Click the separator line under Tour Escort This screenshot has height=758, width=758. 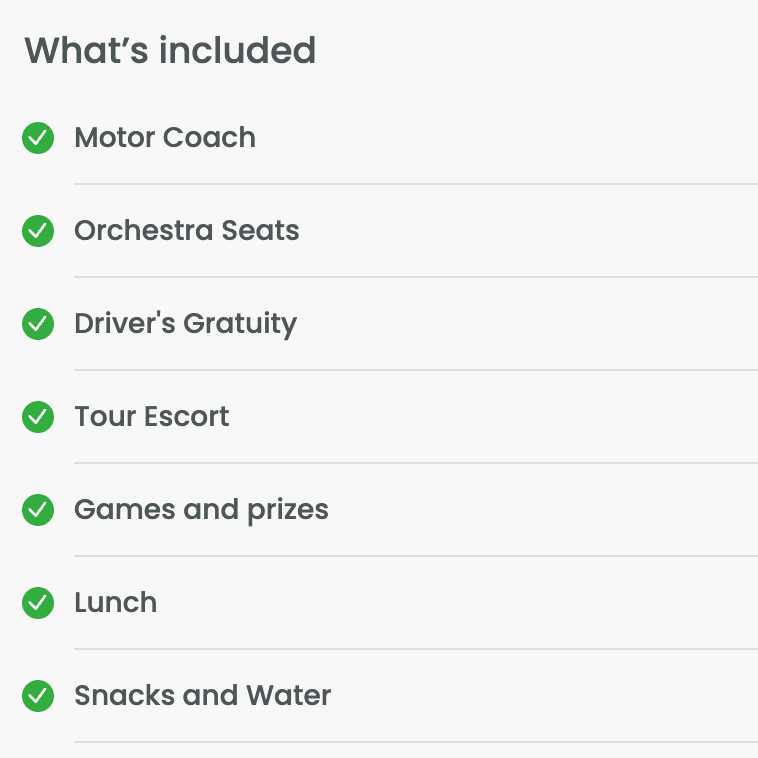415,463
